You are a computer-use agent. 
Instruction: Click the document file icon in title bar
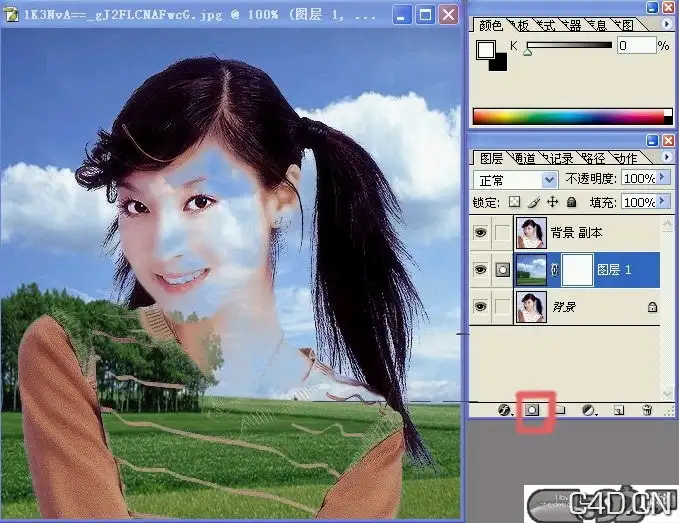tap(11, 15)
